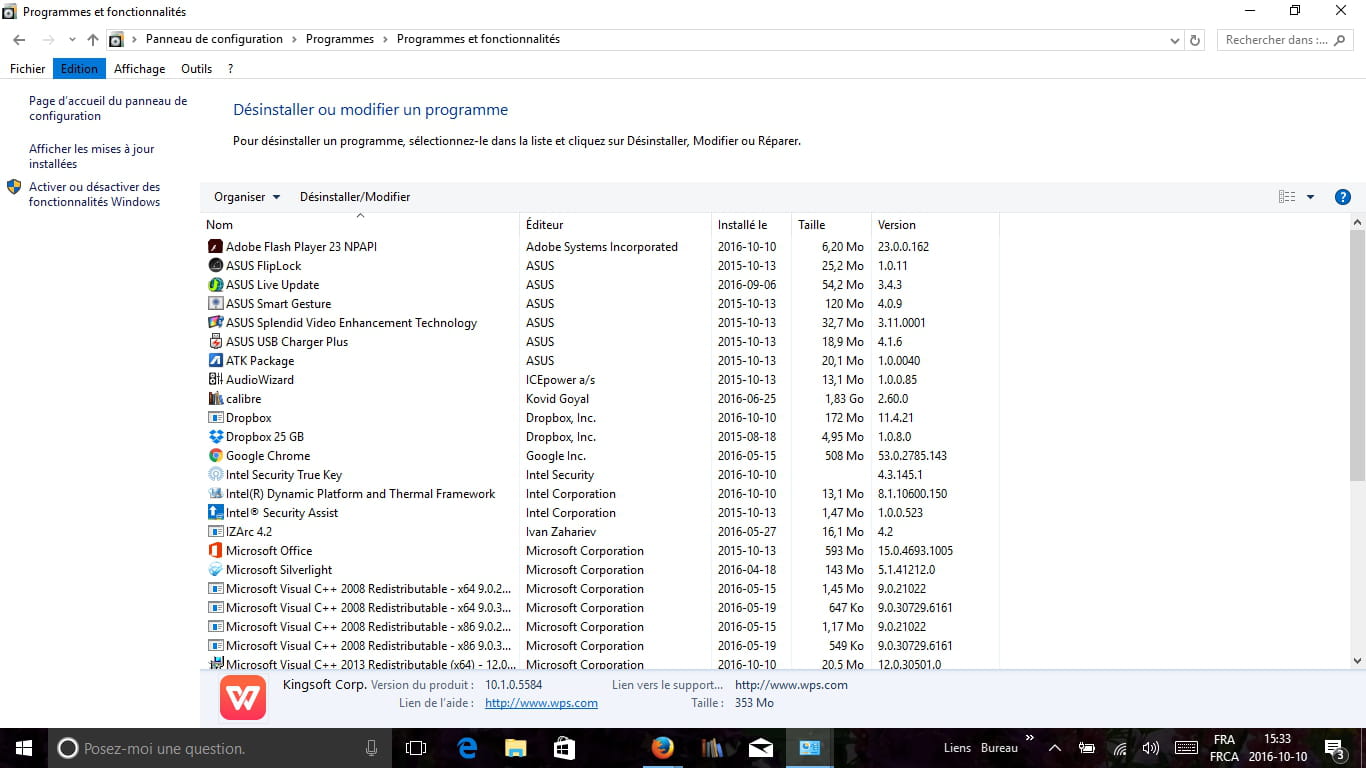Open the Mail app from taskbar
Image resolution: width=1366 pixels, height=768 pixels.
(760, 748)
